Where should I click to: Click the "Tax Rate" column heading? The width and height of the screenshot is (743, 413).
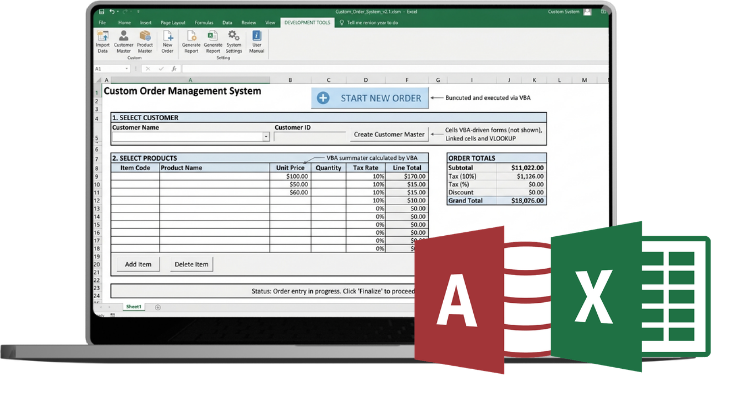pos(366,168)
